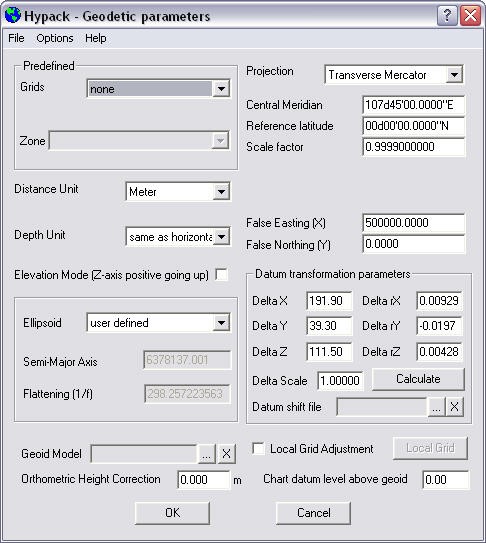Open the Ellipsoid dropdown
Viewport: 486px width, 543px height.
coord(221,323)
